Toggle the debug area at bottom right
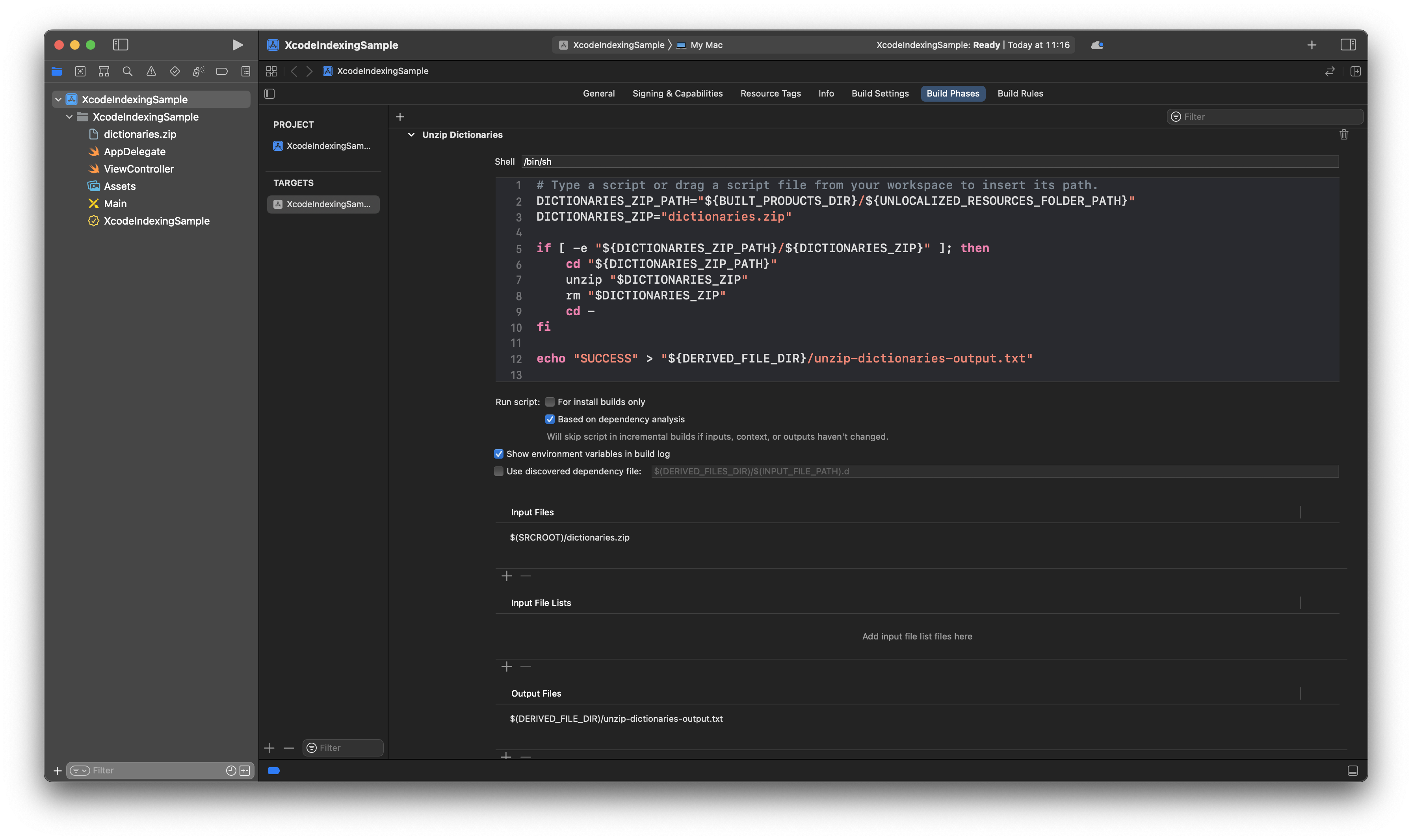Image resolution: width=1412 pixels, height=840 pixels. (1353, 770)
